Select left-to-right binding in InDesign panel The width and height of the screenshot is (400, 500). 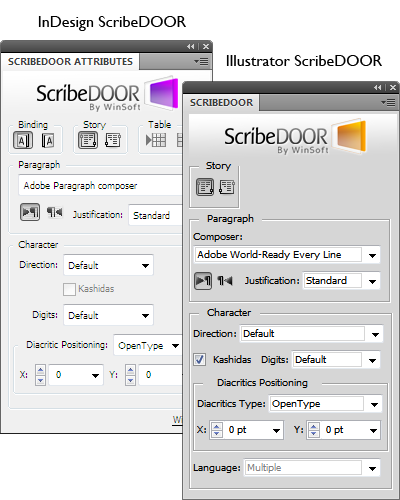[x=23, y=140]
